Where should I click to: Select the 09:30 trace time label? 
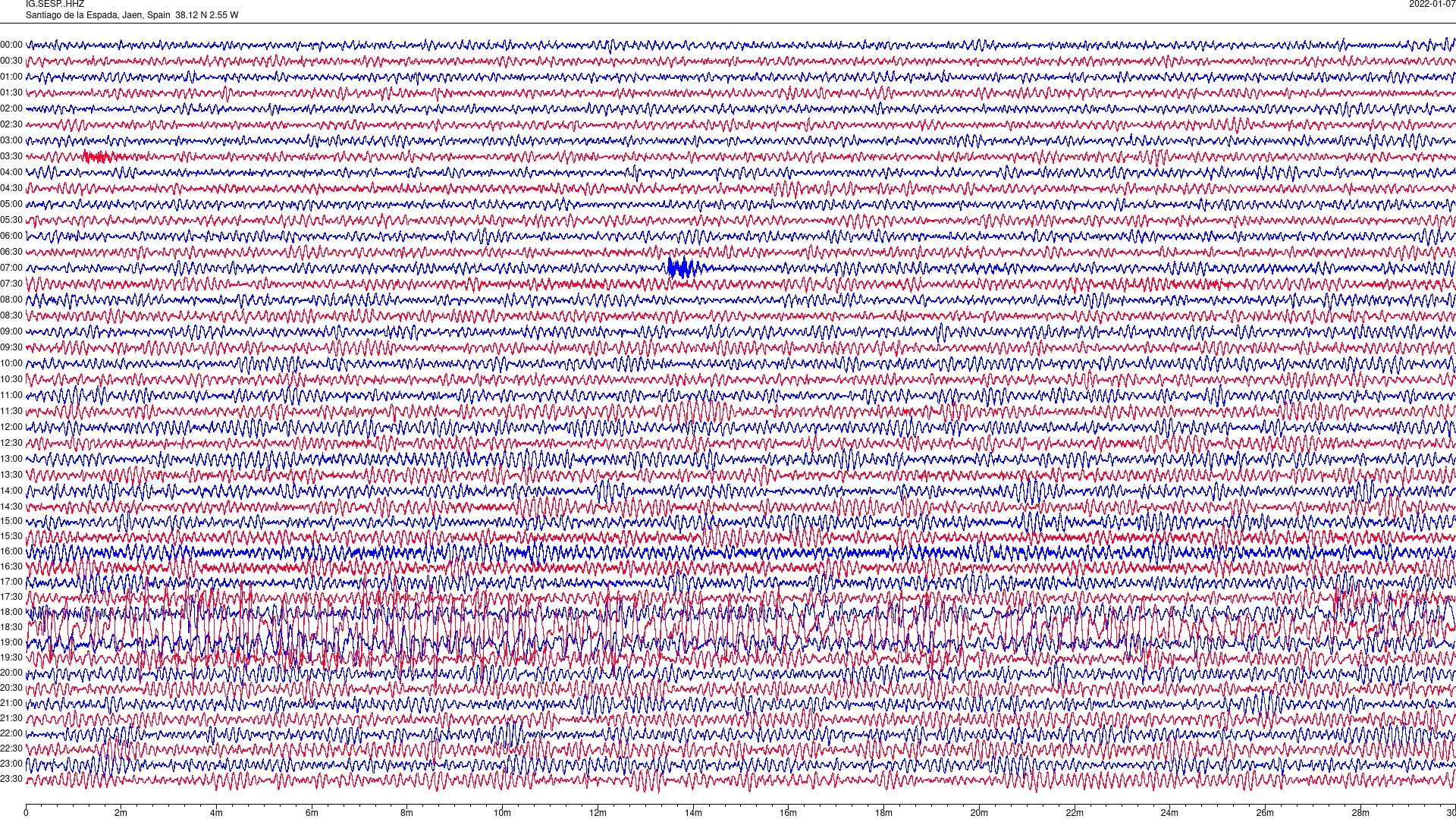(11, 347)
